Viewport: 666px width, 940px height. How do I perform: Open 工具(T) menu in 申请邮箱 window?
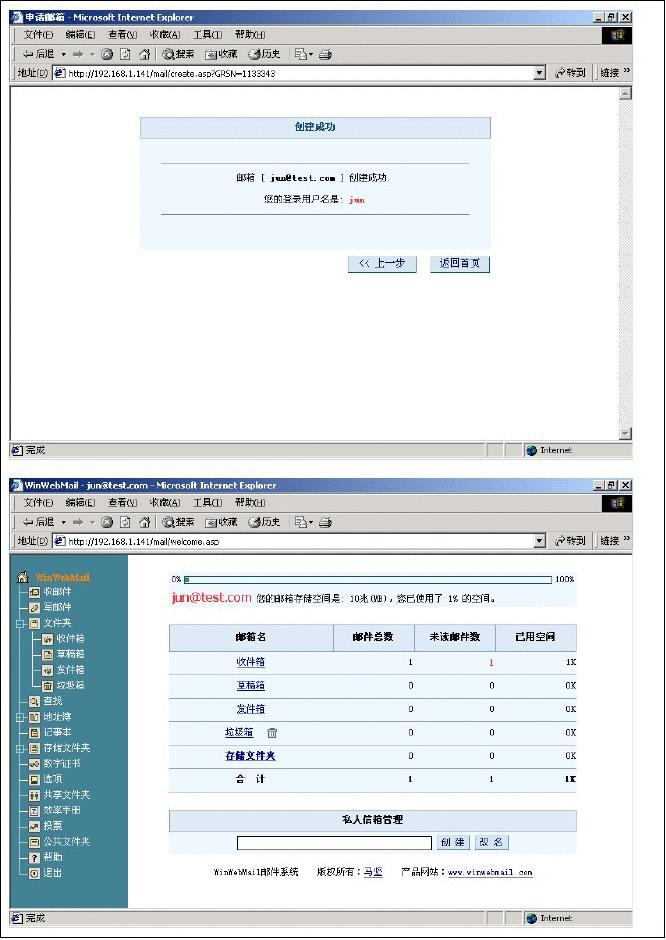pyautogui.click(x=207, y=35)
